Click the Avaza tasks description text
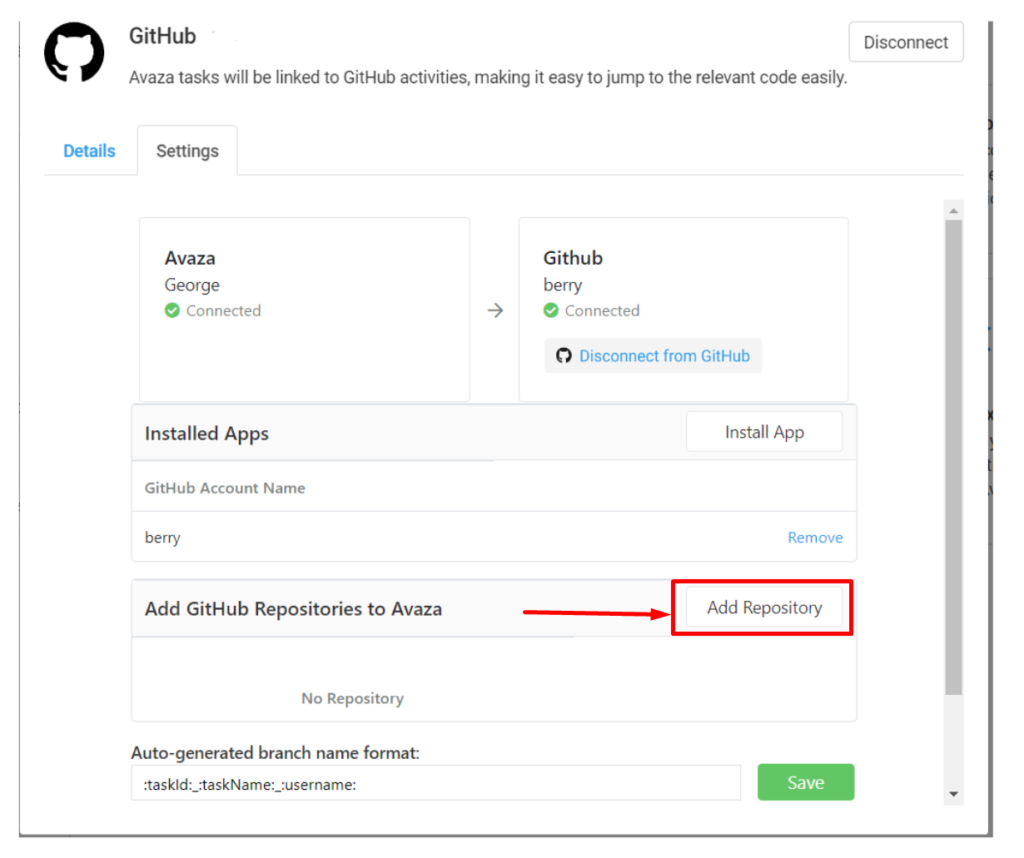The height and width of the screenshot is (858, 1024). tap(488, 78)
